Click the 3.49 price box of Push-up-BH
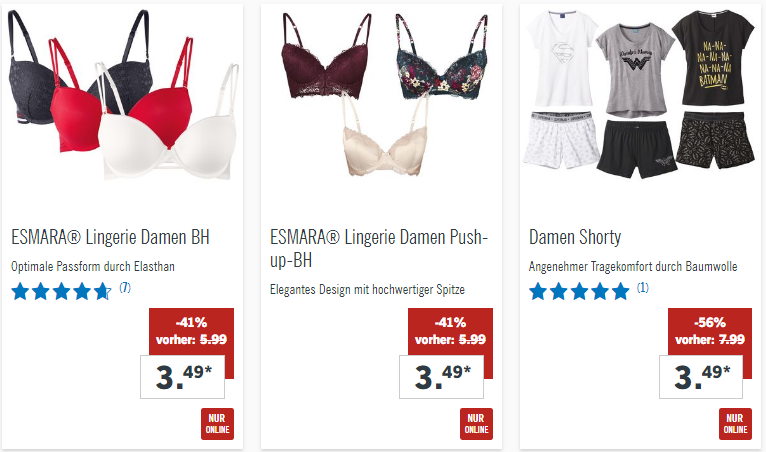766x452 pixels. point(442,377)
